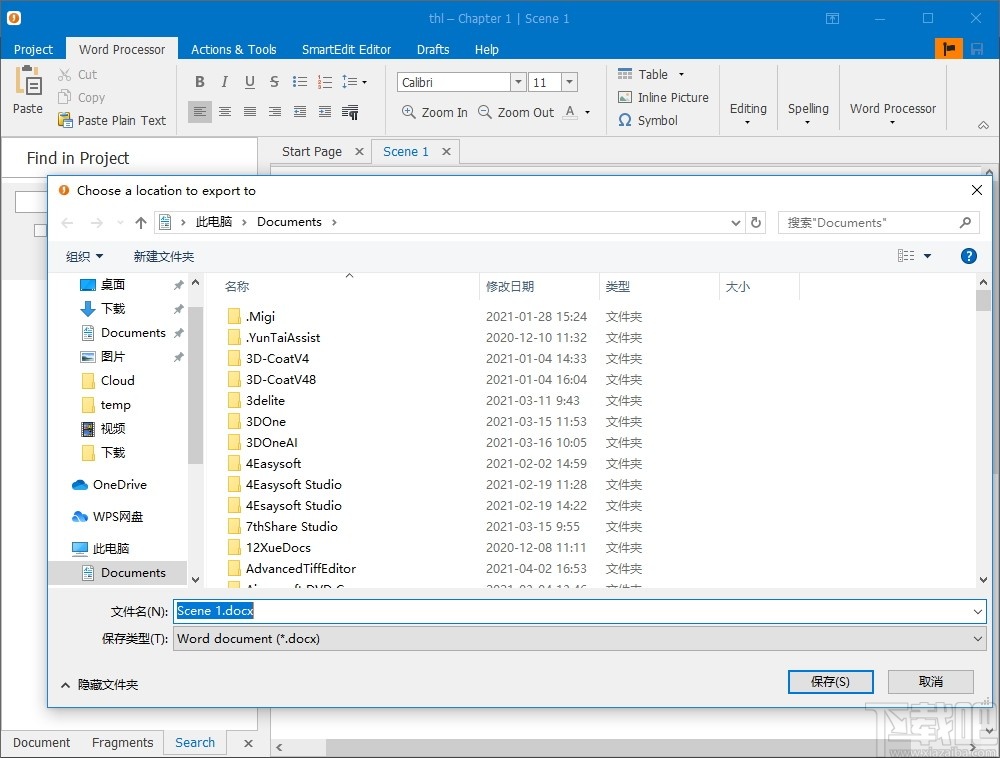
Task: Open the 3DOne folder in the file list
Action: (x=267, y=421)
